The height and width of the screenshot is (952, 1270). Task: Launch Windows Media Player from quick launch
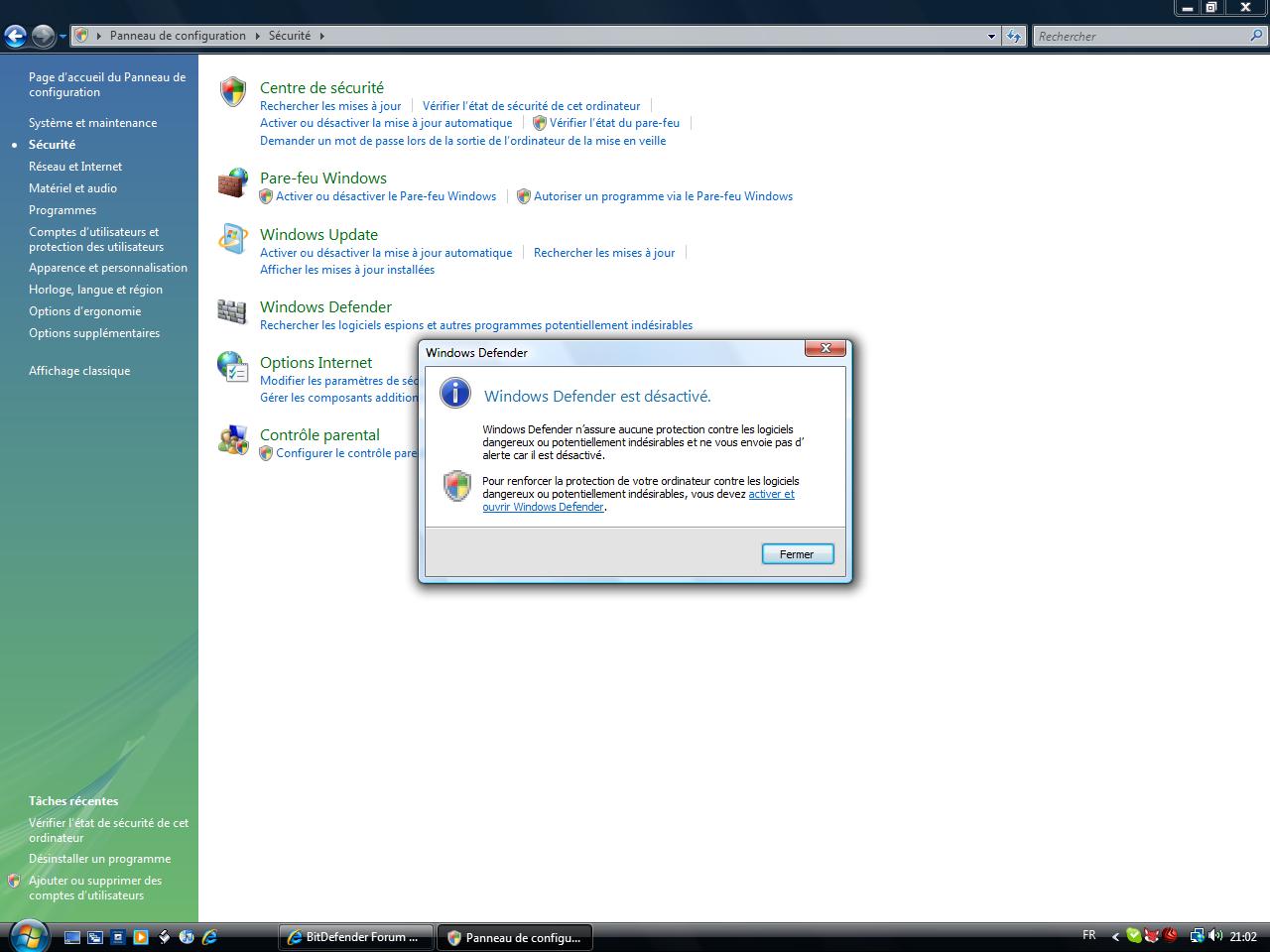pyautogui.click(x=141, y=936)
